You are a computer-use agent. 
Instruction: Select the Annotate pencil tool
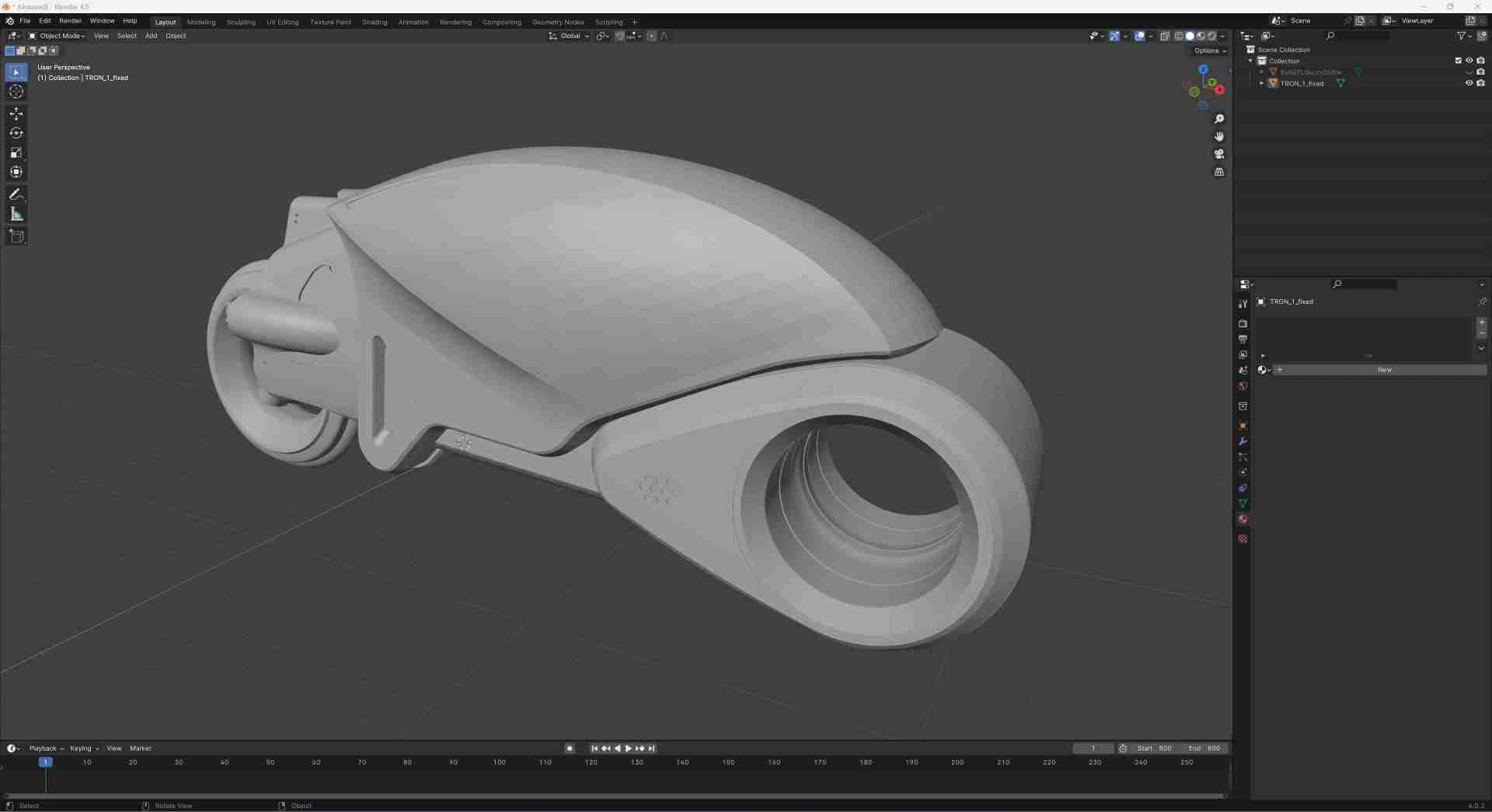tap(16, 194)
